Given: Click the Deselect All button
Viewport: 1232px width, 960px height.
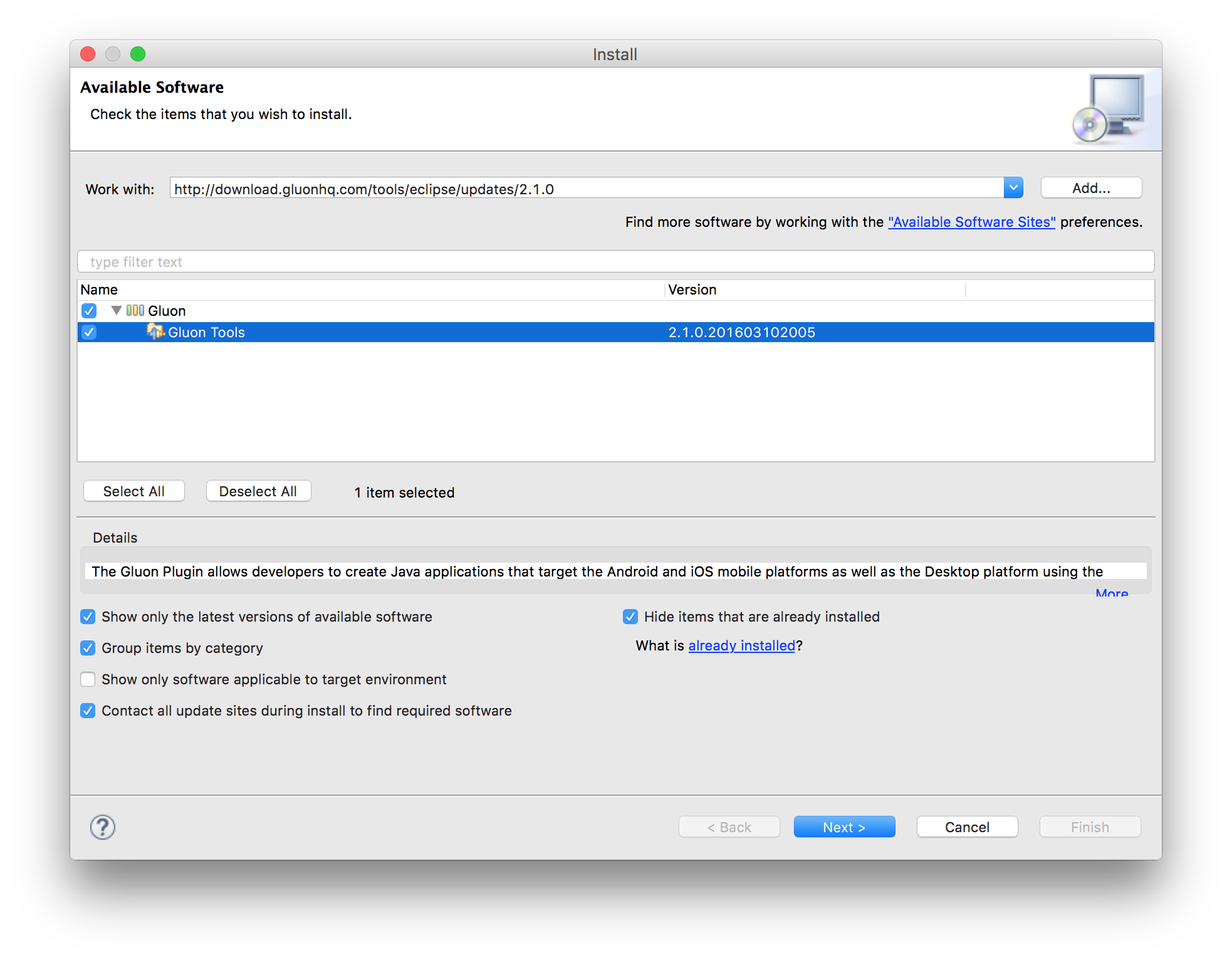Looking at the screenshot, I should click(x=258, y=491).
